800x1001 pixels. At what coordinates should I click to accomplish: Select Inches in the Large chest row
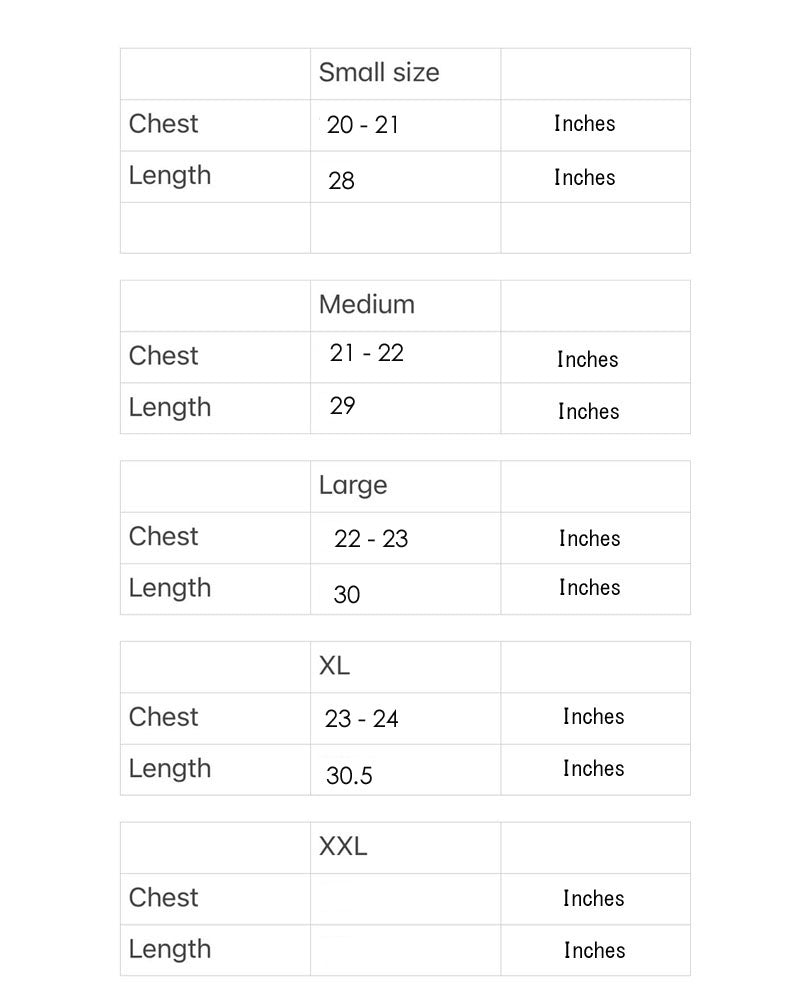click(589, 539)
